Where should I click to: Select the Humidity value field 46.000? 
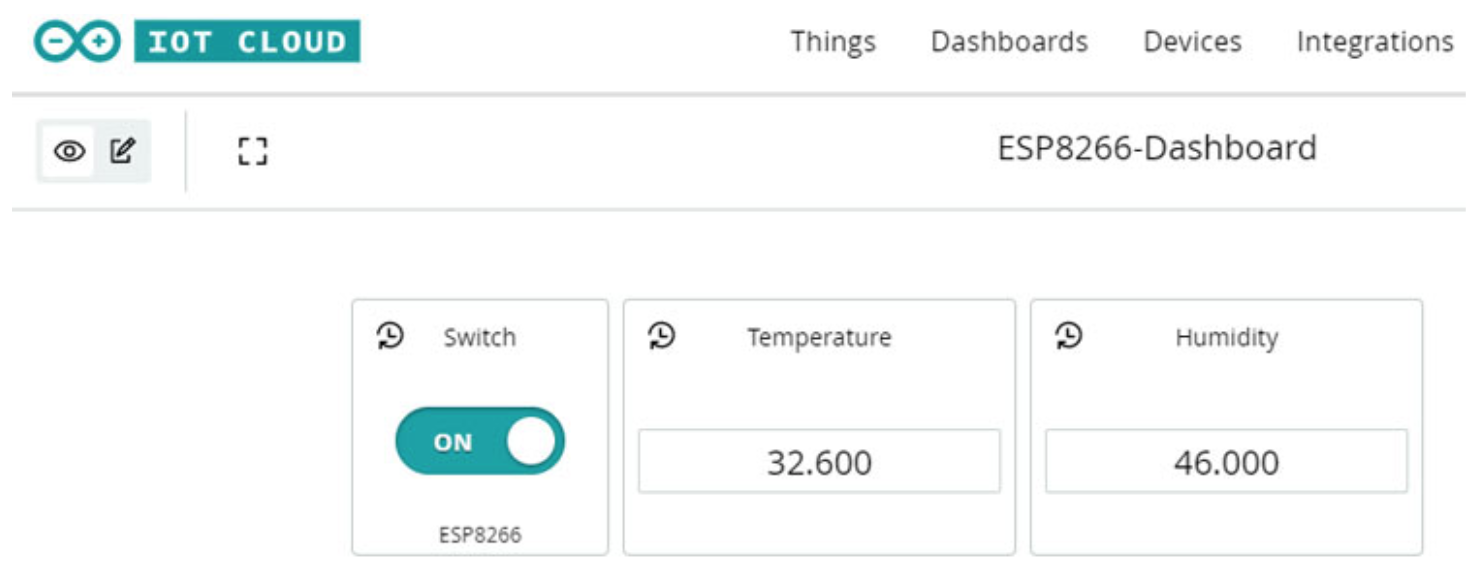click(1226, 461)
